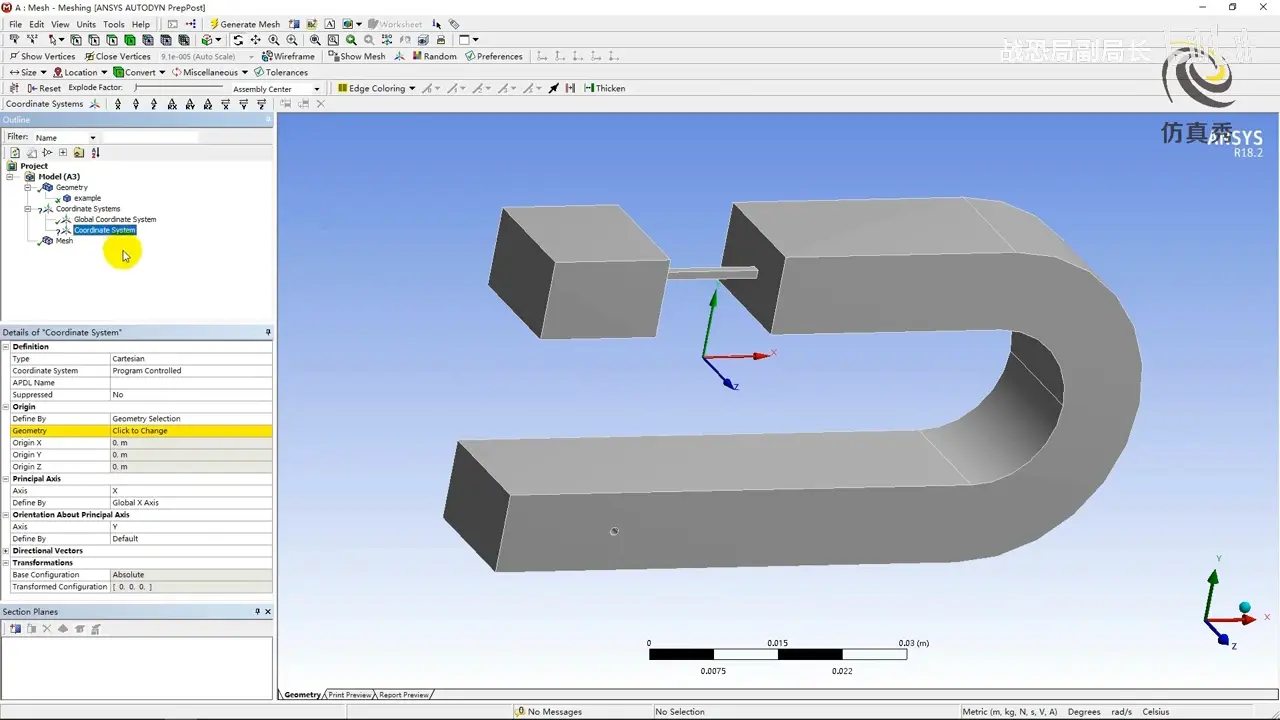Click the Thicken annotations icon
The image size is (1280, 720).
(x=605, y=88)
